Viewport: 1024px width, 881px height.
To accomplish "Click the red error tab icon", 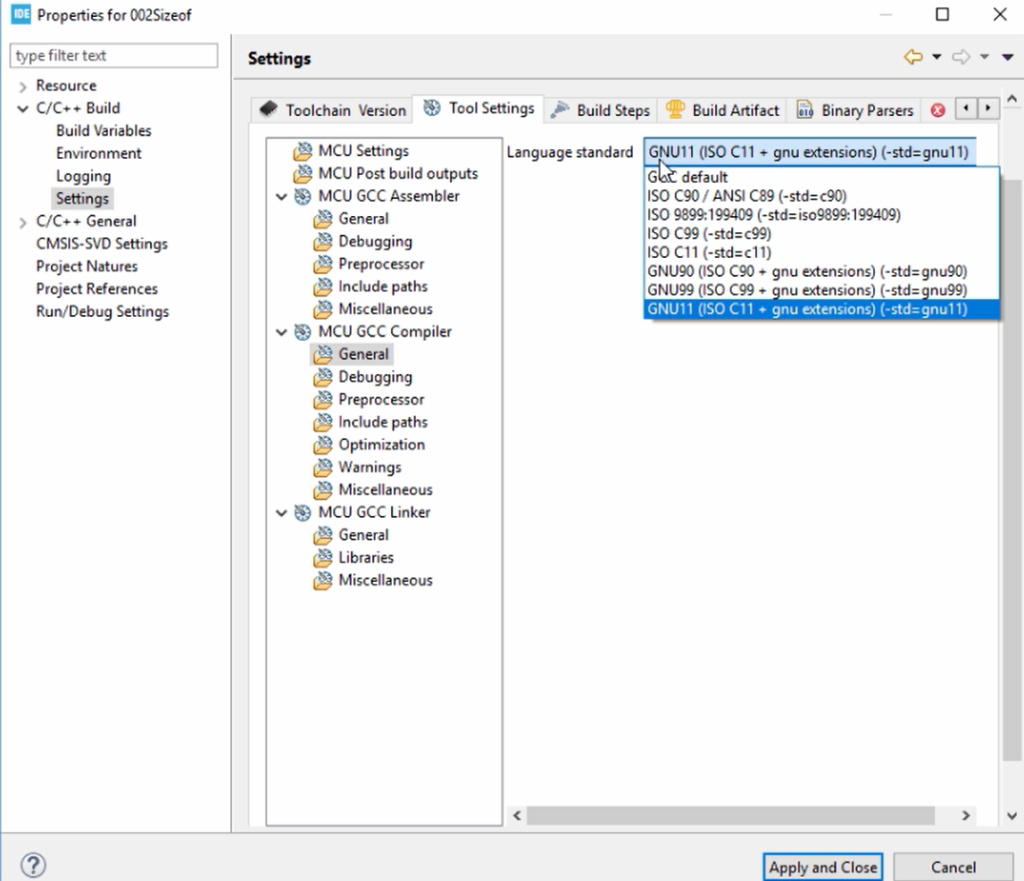I will pos(938,110).
